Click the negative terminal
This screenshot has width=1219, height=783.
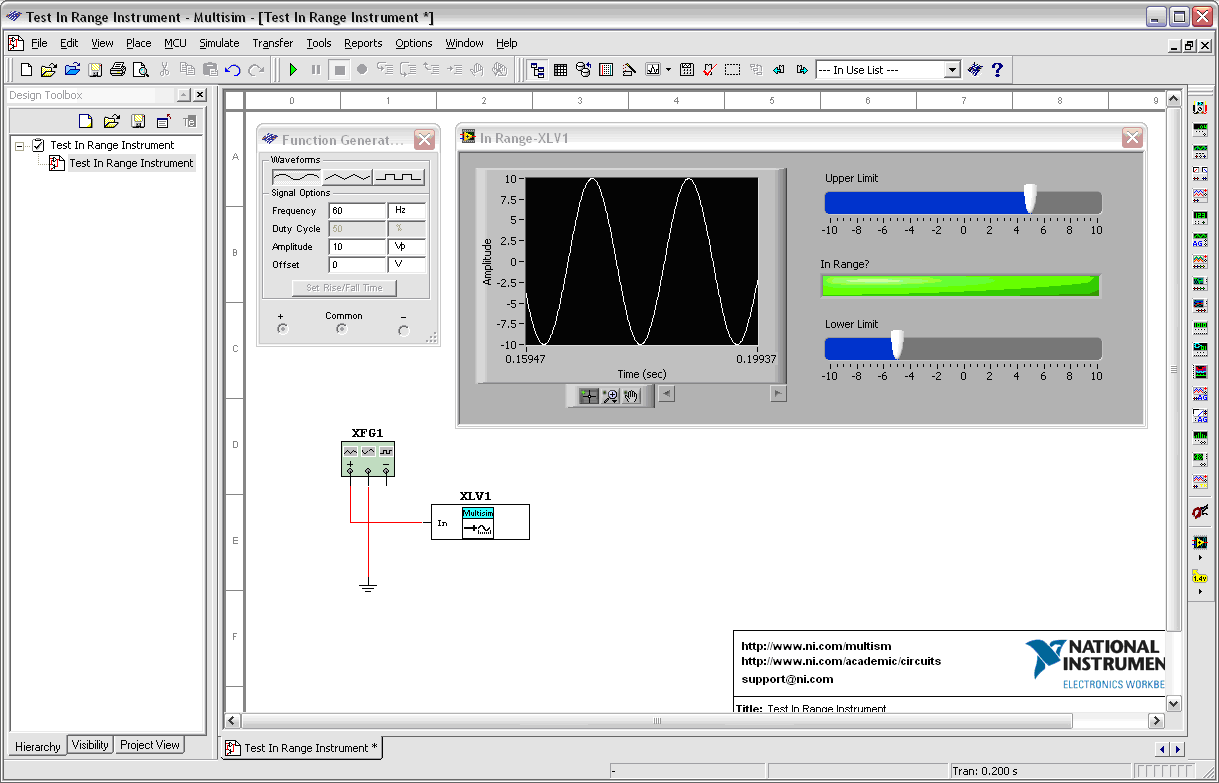click(404, 330)
